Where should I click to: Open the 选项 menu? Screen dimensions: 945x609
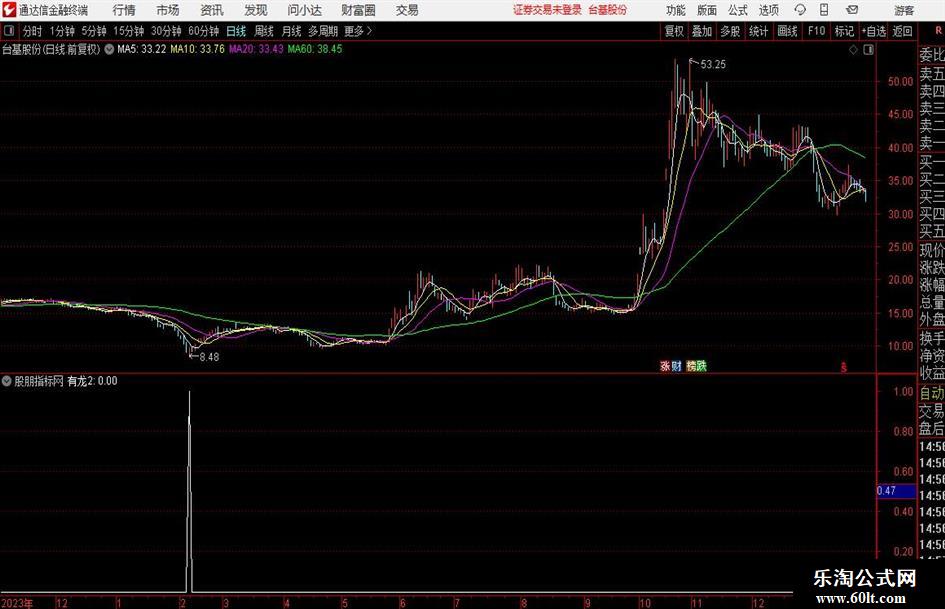tap(769, 10)
